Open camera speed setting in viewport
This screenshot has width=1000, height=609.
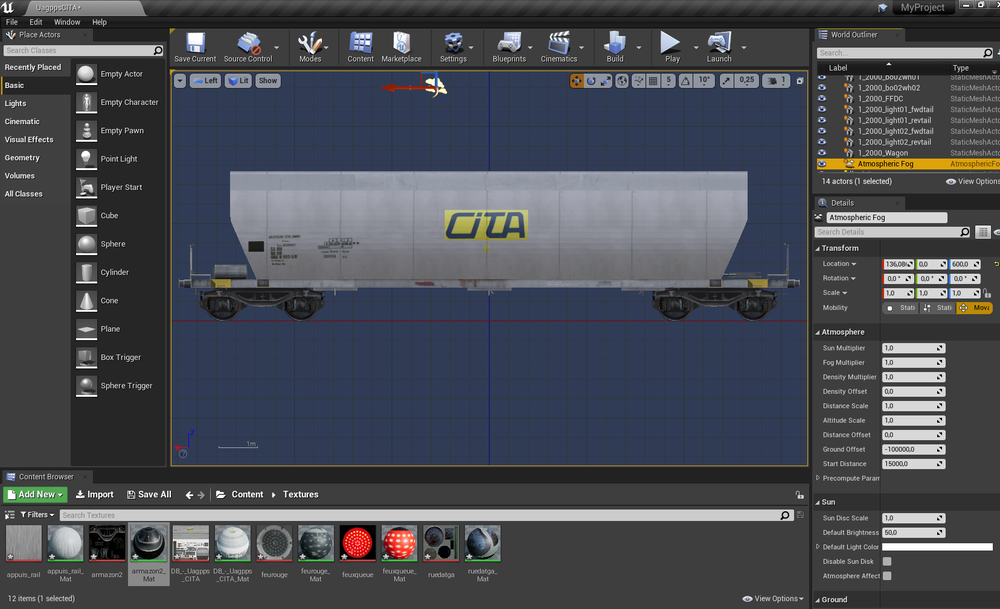[776, 81]
